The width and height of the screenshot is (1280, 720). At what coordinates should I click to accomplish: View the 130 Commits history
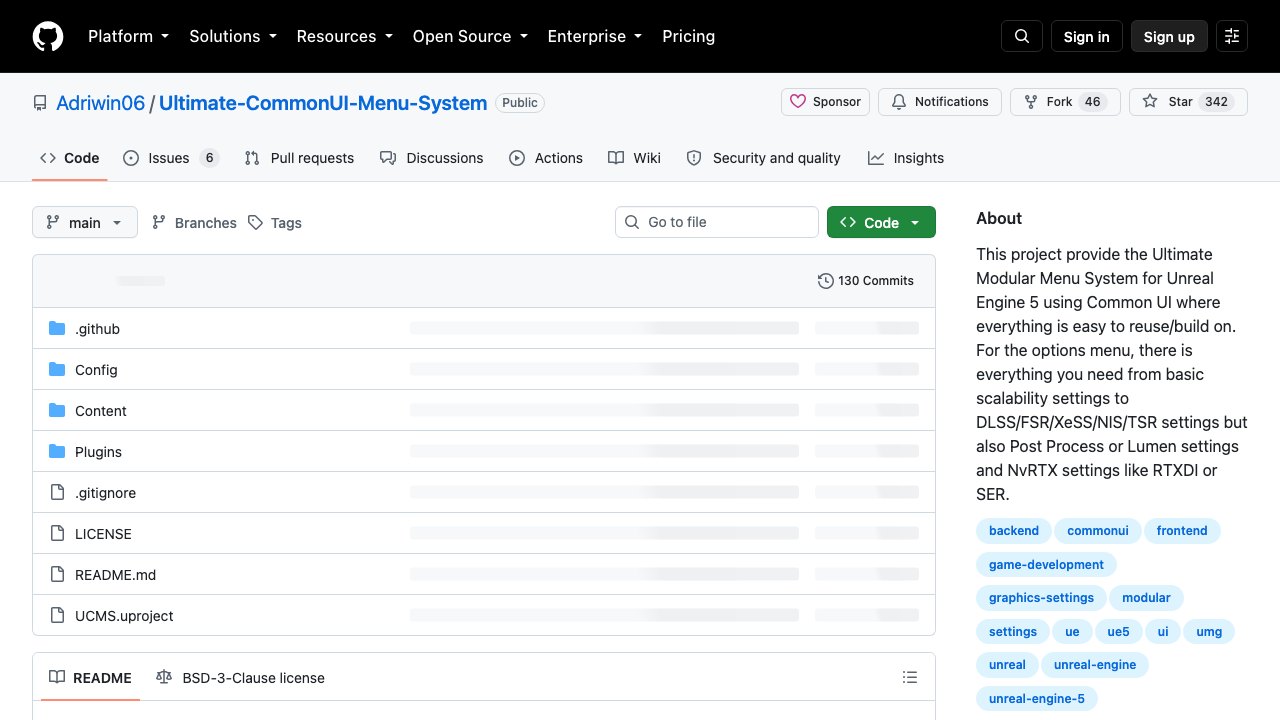(x=866, y=281)
